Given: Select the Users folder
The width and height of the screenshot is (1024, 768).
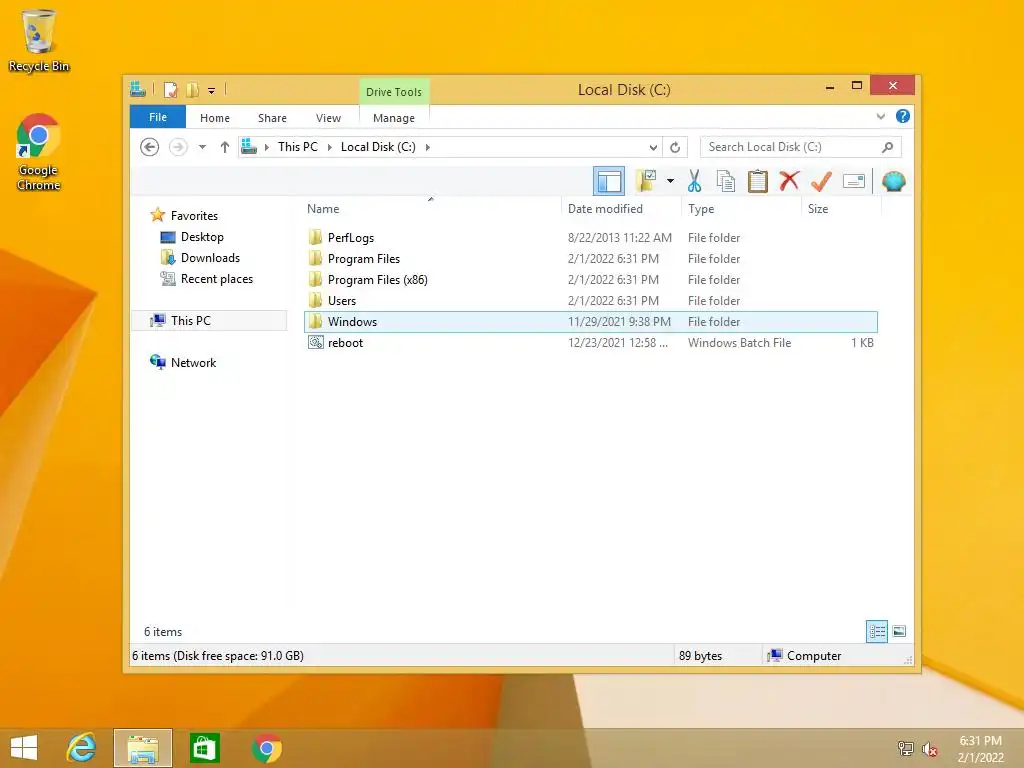Looking at the screenshot, I should pos(591,300).
